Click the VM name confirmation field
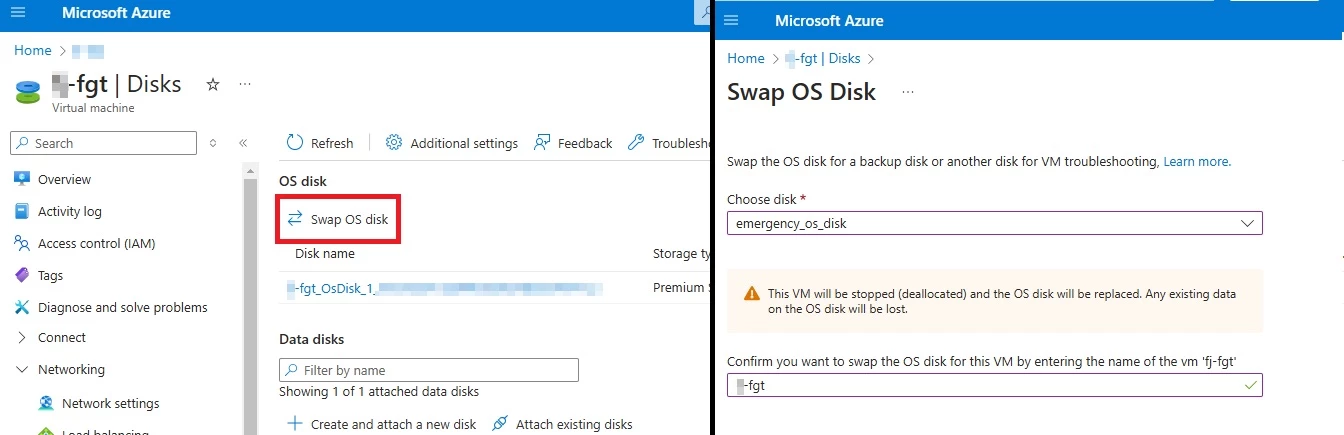 click(x=995, y=385)
